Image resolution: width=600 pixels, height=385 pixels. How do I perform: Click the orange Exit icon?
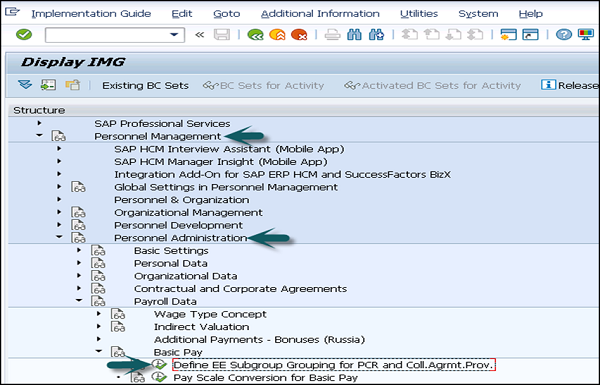[x=277, y=35]
